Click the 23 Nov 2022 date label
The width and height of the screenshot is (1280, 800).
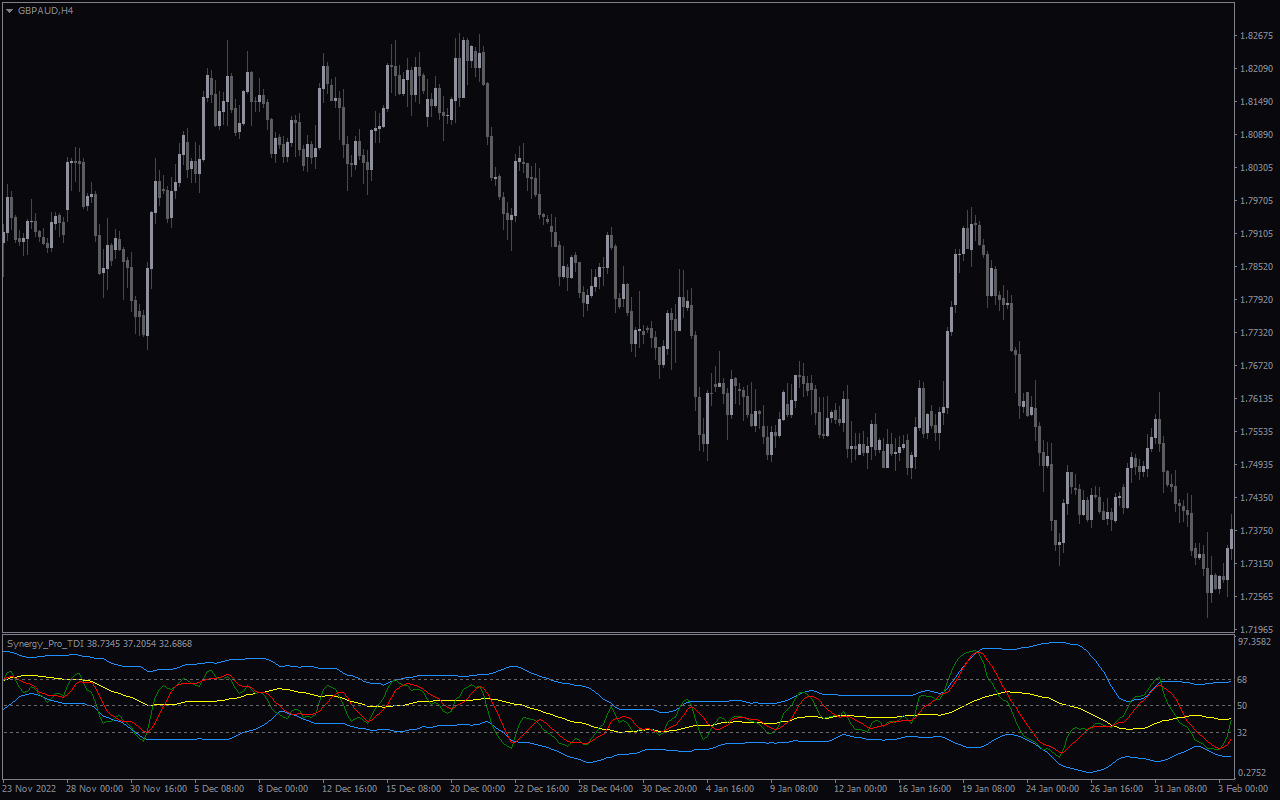pyautogui.click(x=29, y=789)
